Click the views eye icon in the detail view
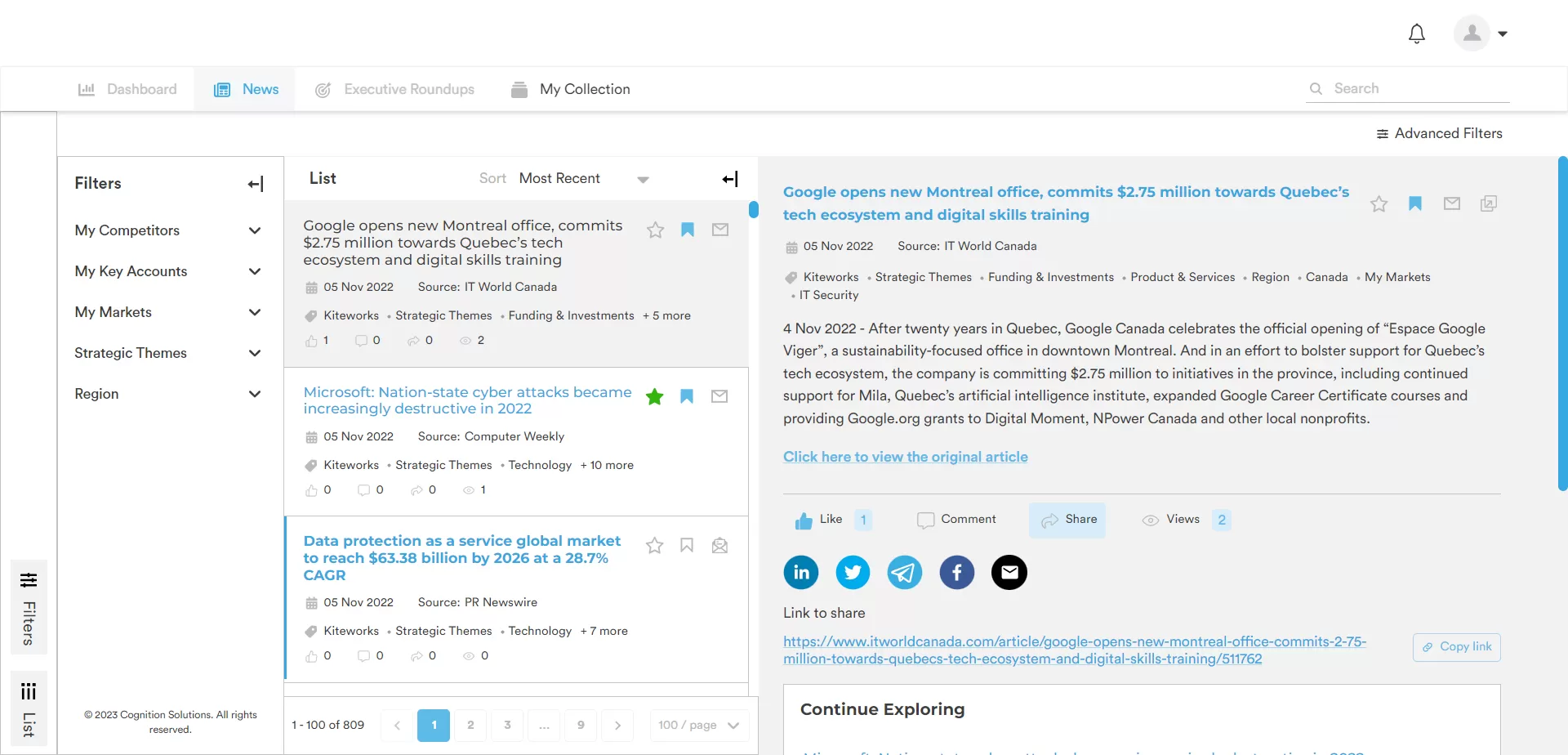The height and width of the screenshot is (755, 1568). point(1150,520)
